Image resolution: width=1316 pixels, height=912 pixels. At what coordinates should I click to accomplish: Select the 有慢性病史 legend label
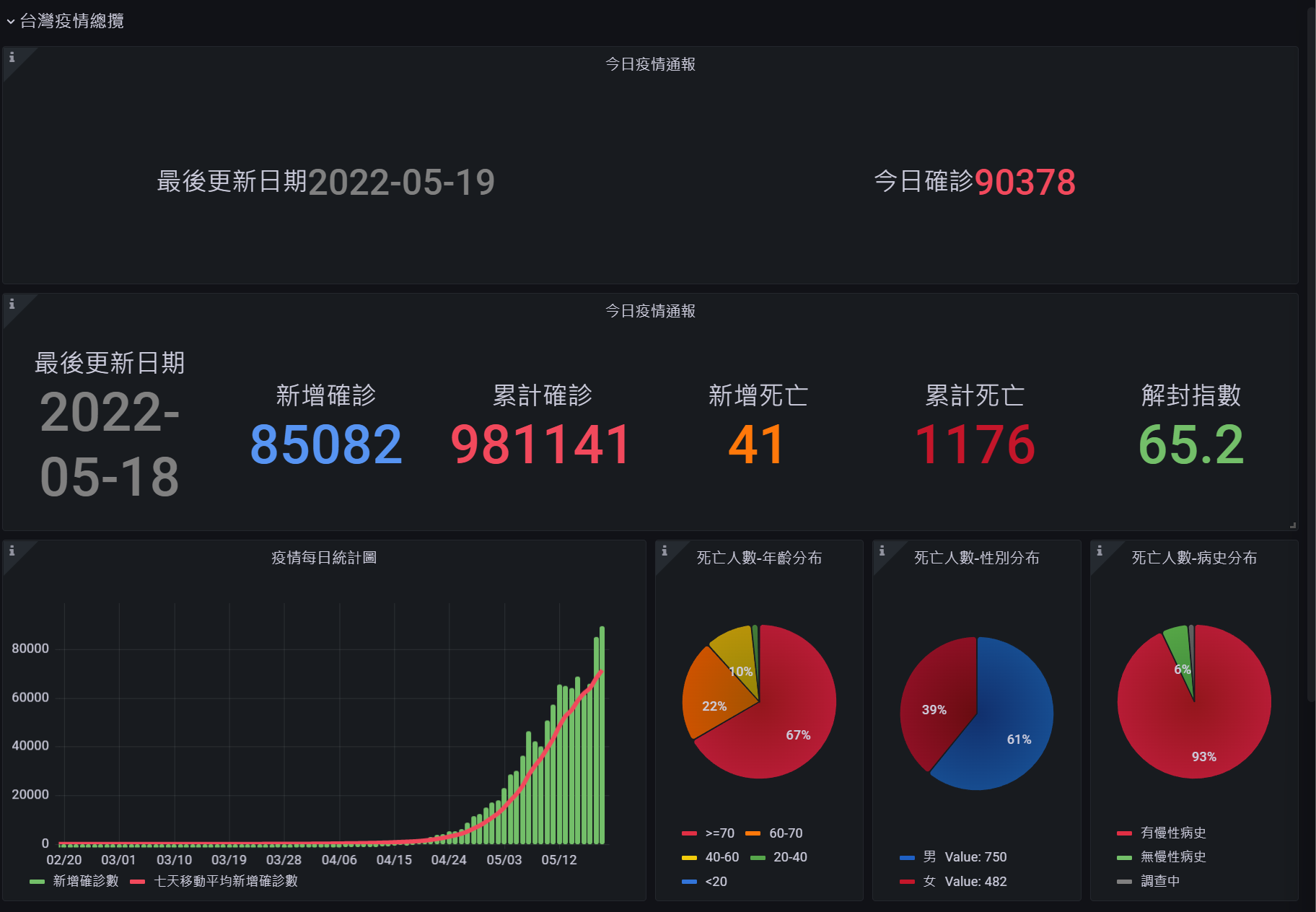tap(1173, 833)
